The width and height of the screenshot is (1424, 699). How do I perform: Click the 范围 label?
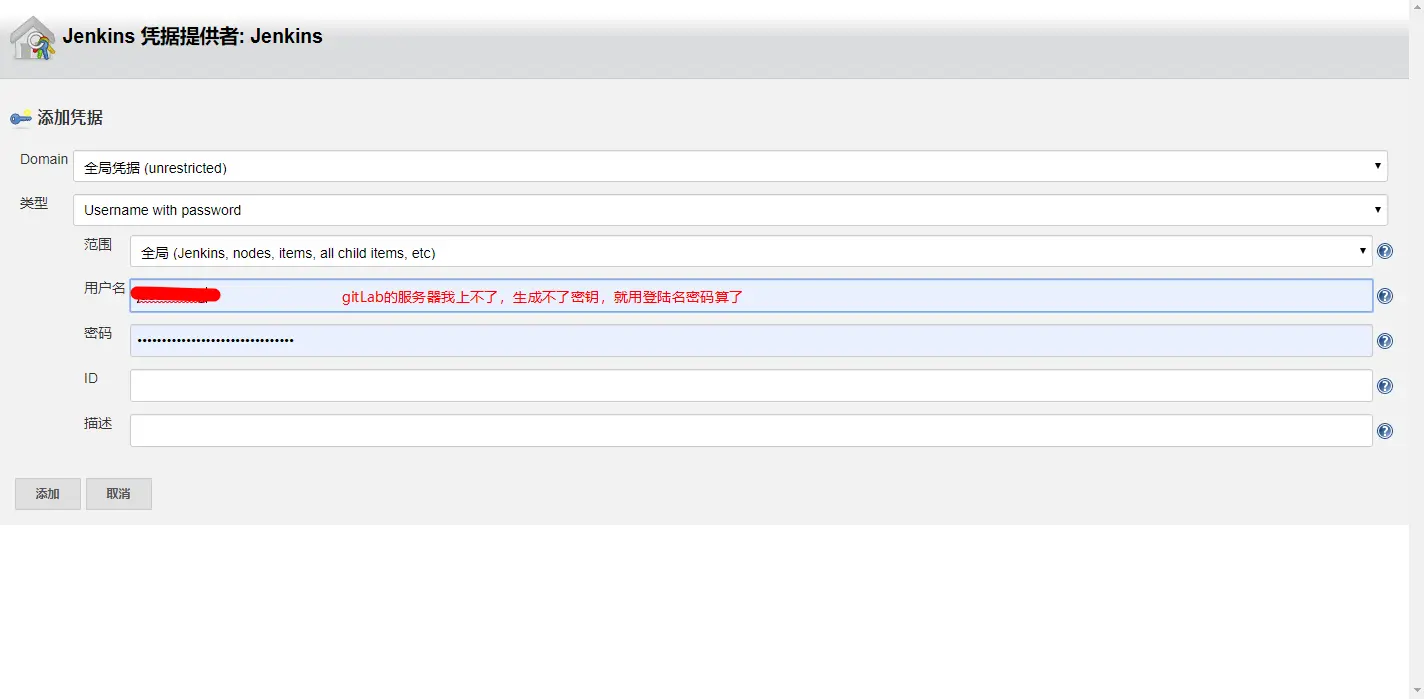point(98,244)
